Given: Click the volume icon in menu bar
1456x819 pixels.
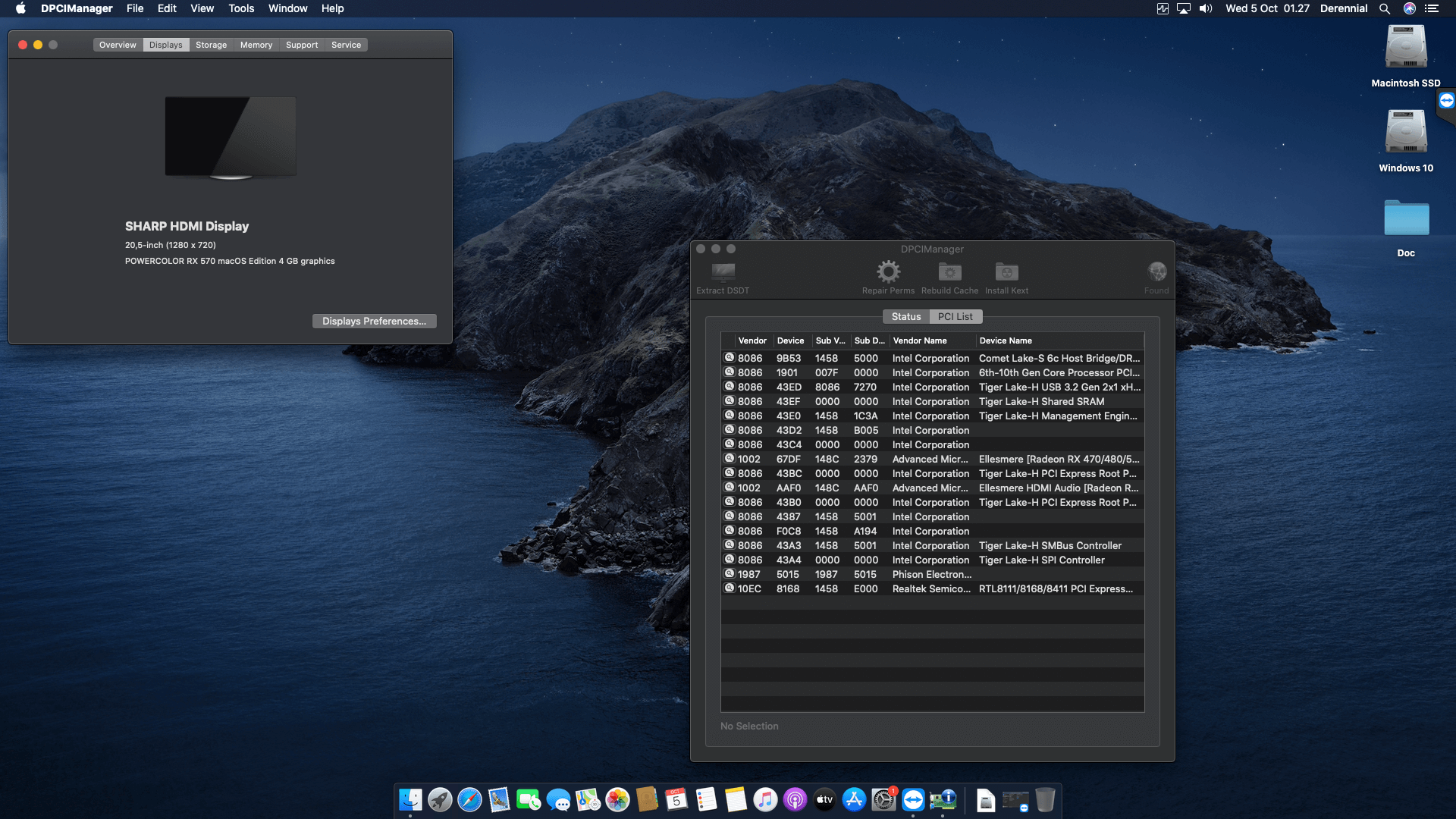Looking at the screenshot, I should (x=1206, y=8).
